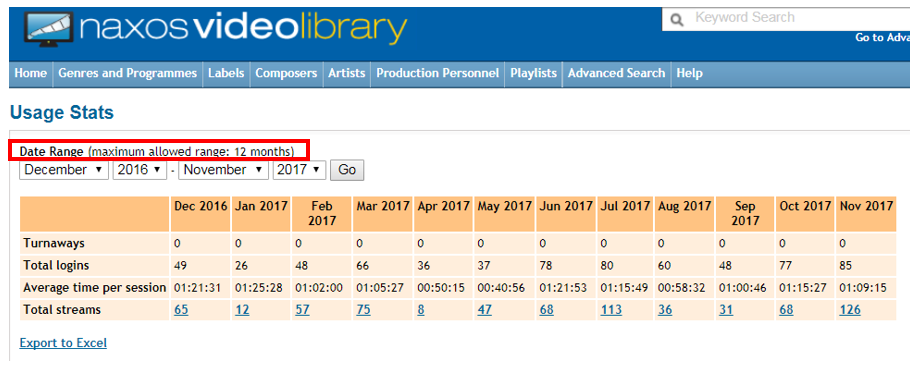Open the Help menu item
Image resolution: width=910 pixels, height=365 pixels.
(689, 74)
